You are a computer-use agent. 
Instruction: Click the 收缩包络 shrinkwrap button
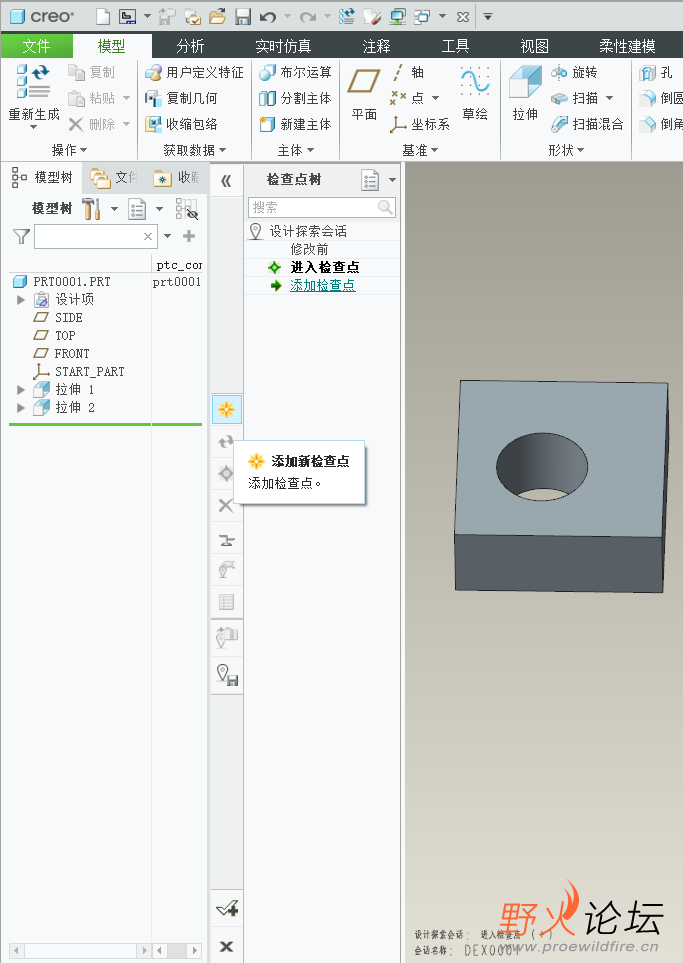[x=181, y=124]
